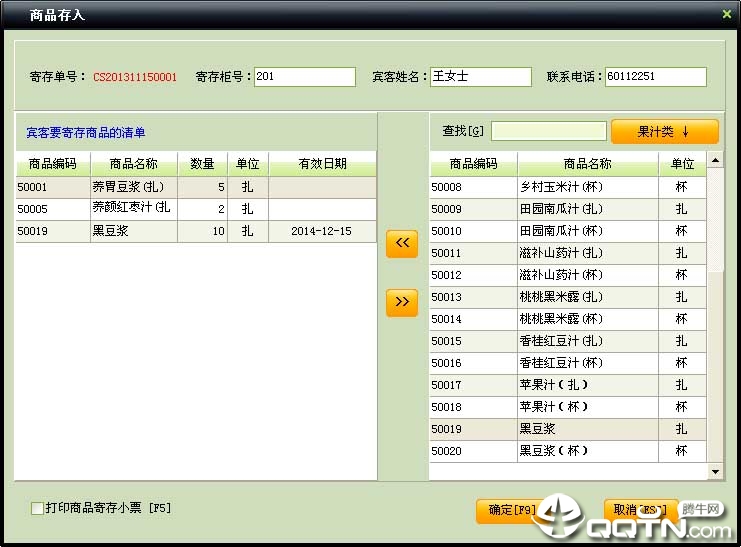Click the >> move-right arrow button
This screenshot has height=547, width=741.
(x=401, y=301)
